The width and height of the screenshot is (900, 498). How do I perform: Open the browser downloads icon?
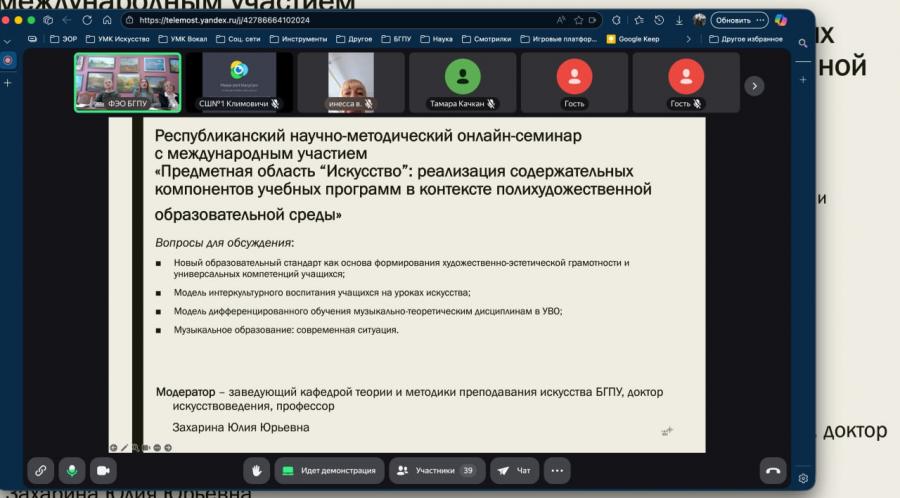[x=679, y=20]
